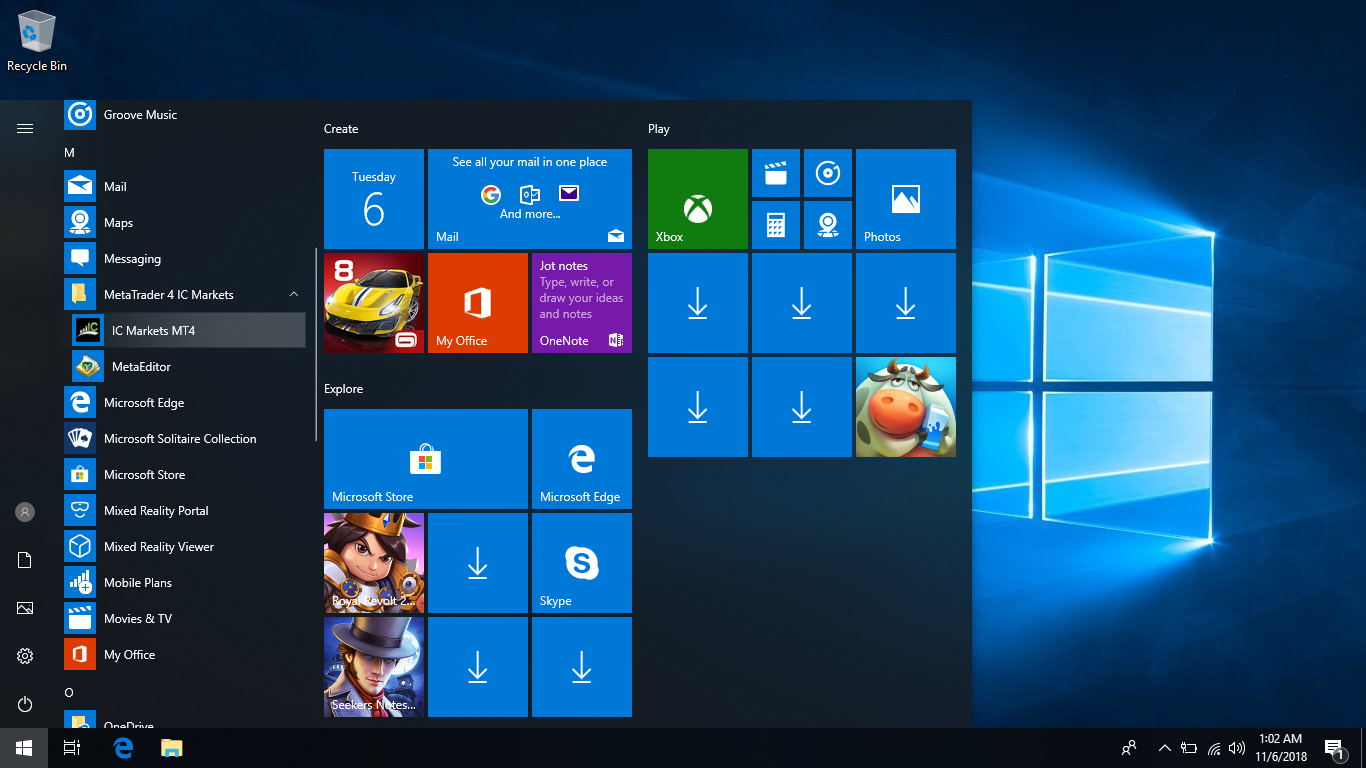Open Edge from the taskbar

(x=123, y=748)
